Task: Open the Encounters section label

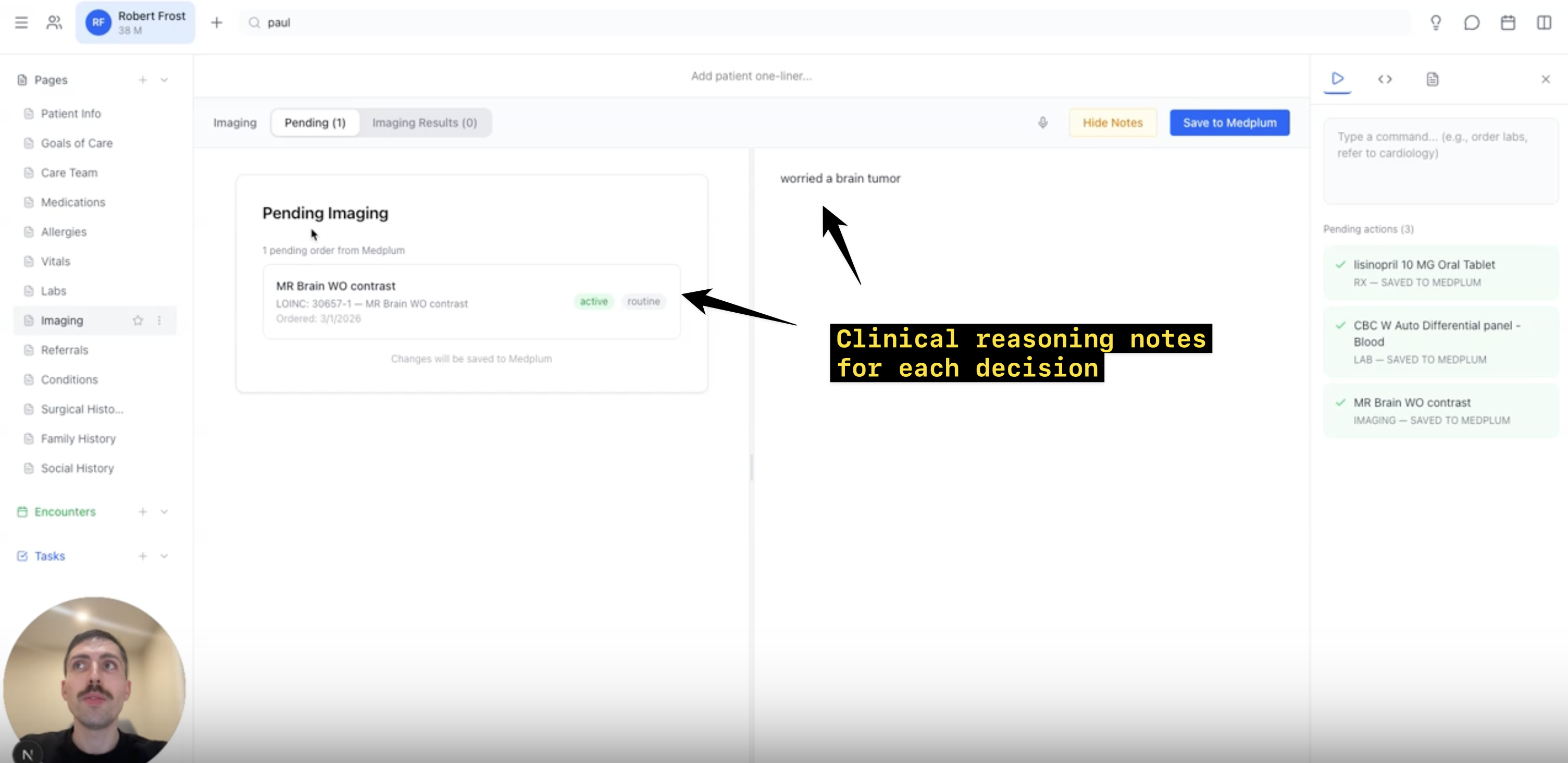Action: click(x=65, y=511)
